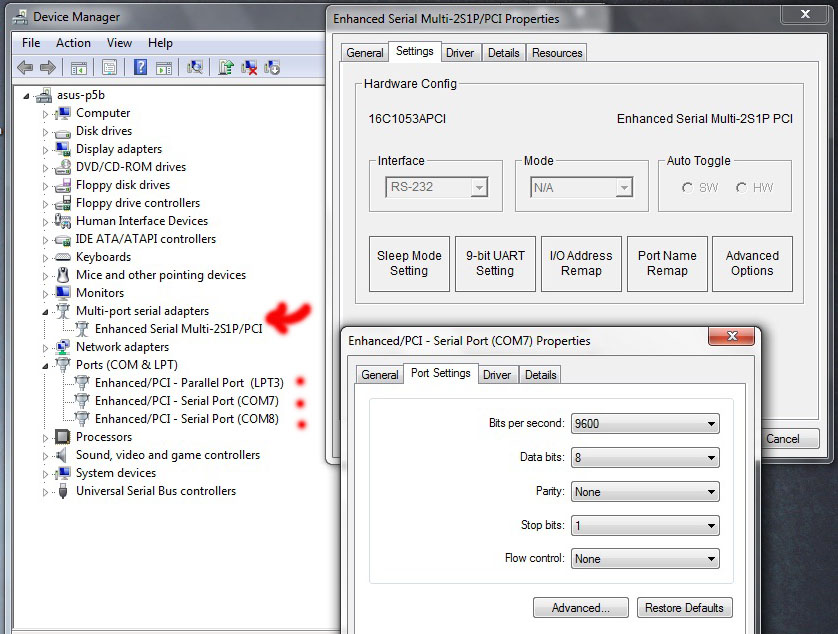
Task: Click the Help icon in toolbar
Action: click(141, 67)
